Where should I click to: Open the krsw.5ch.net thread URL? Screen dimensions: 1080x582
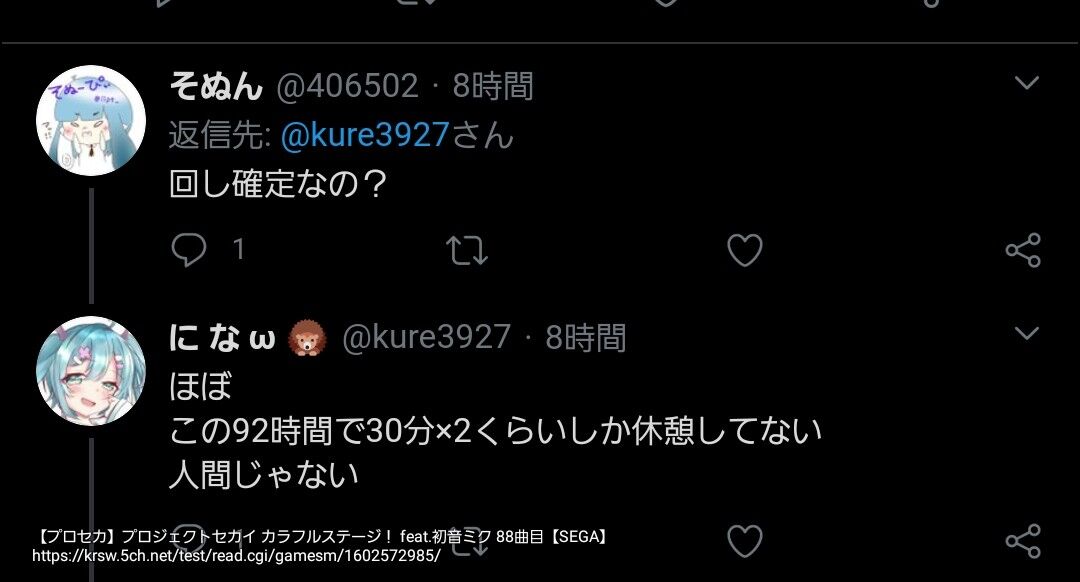click(236, 556)
